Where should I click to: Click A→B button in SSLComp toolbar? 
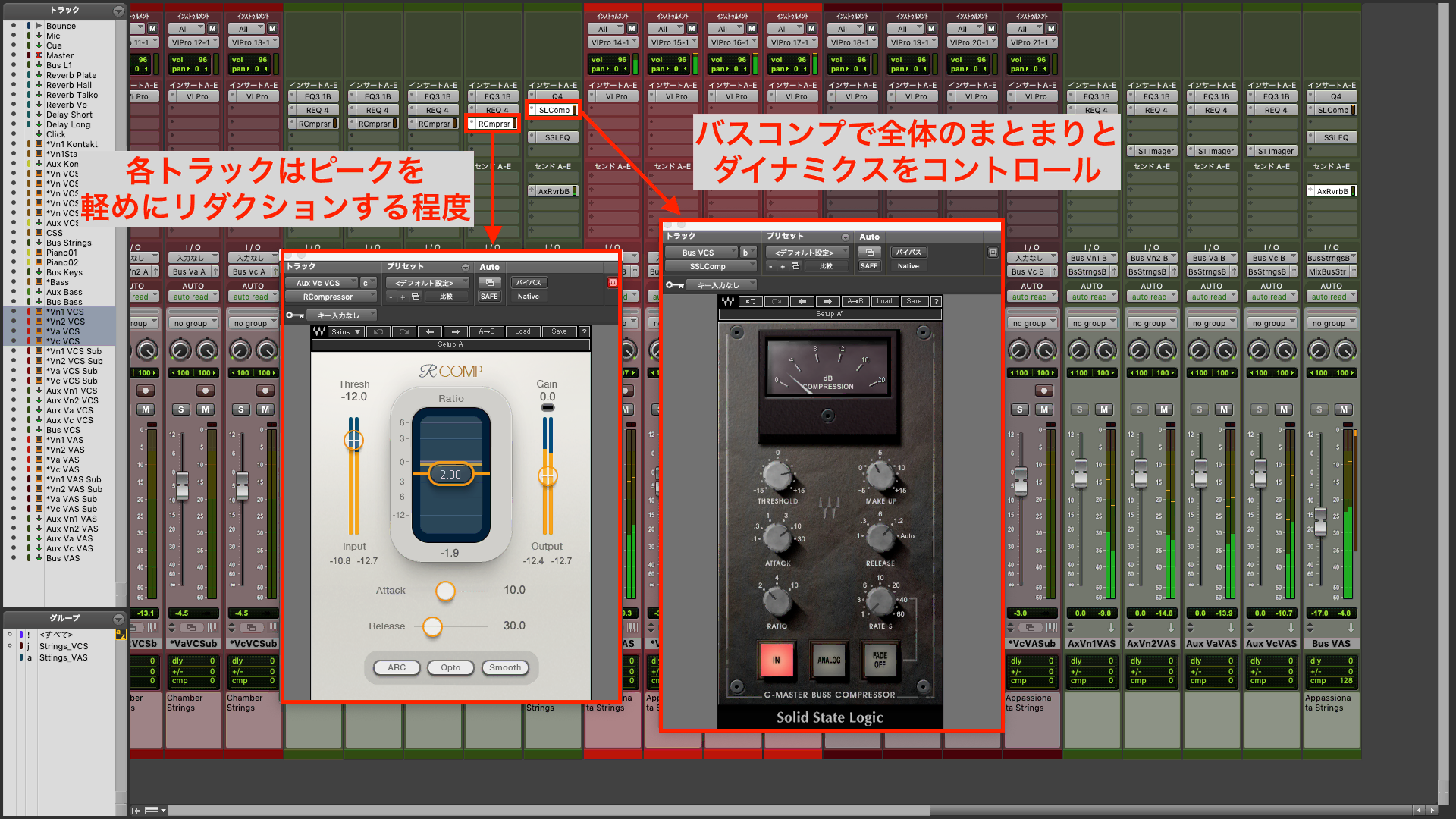tap(855, 301)
